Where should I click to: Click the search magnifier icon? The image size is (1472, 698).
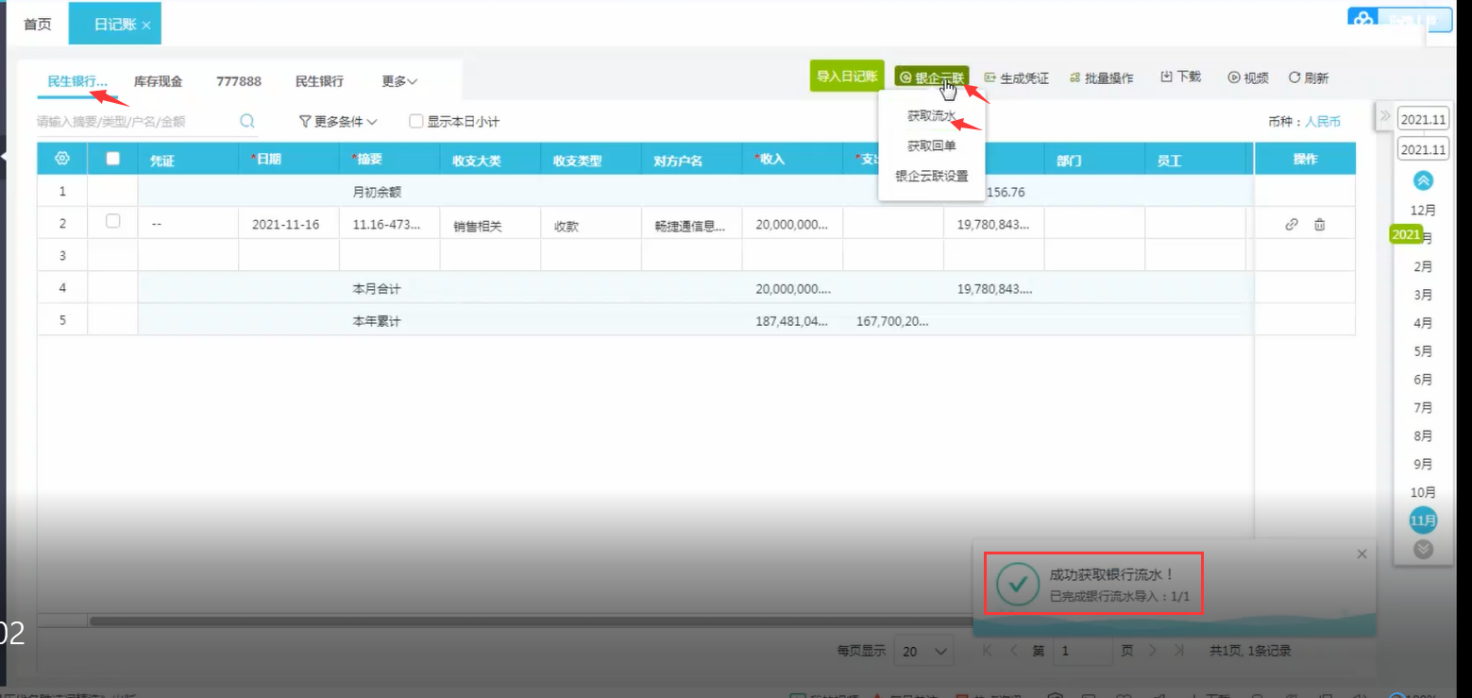coord(247,121)
